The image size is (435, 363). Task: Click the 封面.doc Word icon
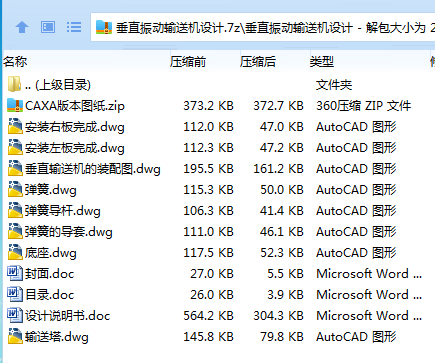[15, 273]
